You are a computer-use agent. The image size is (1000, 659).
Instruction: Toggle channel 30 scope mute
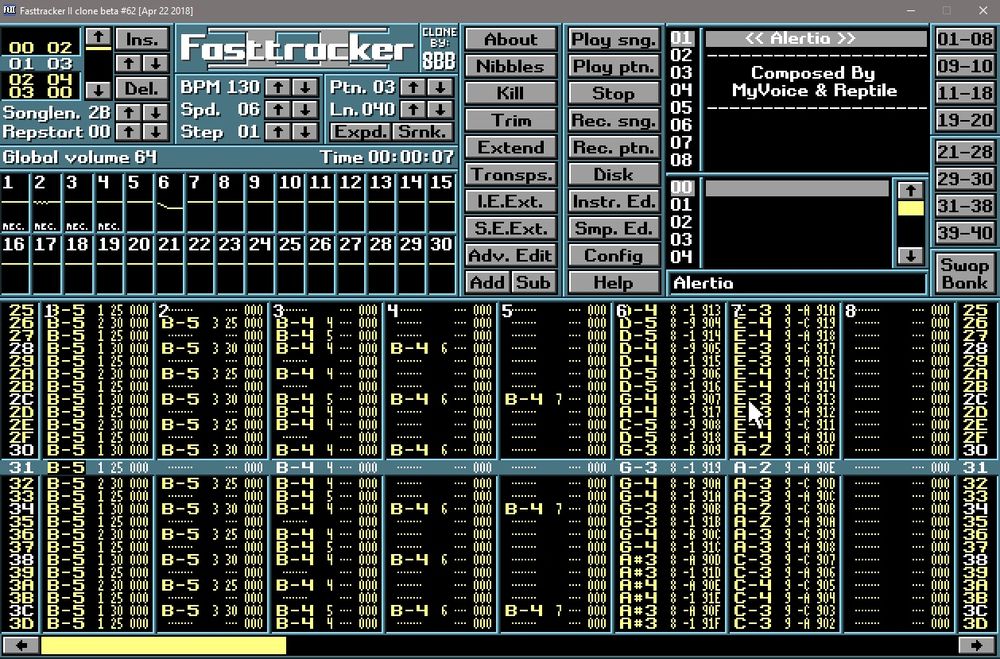pyautogui.click(x=441, y=264)
